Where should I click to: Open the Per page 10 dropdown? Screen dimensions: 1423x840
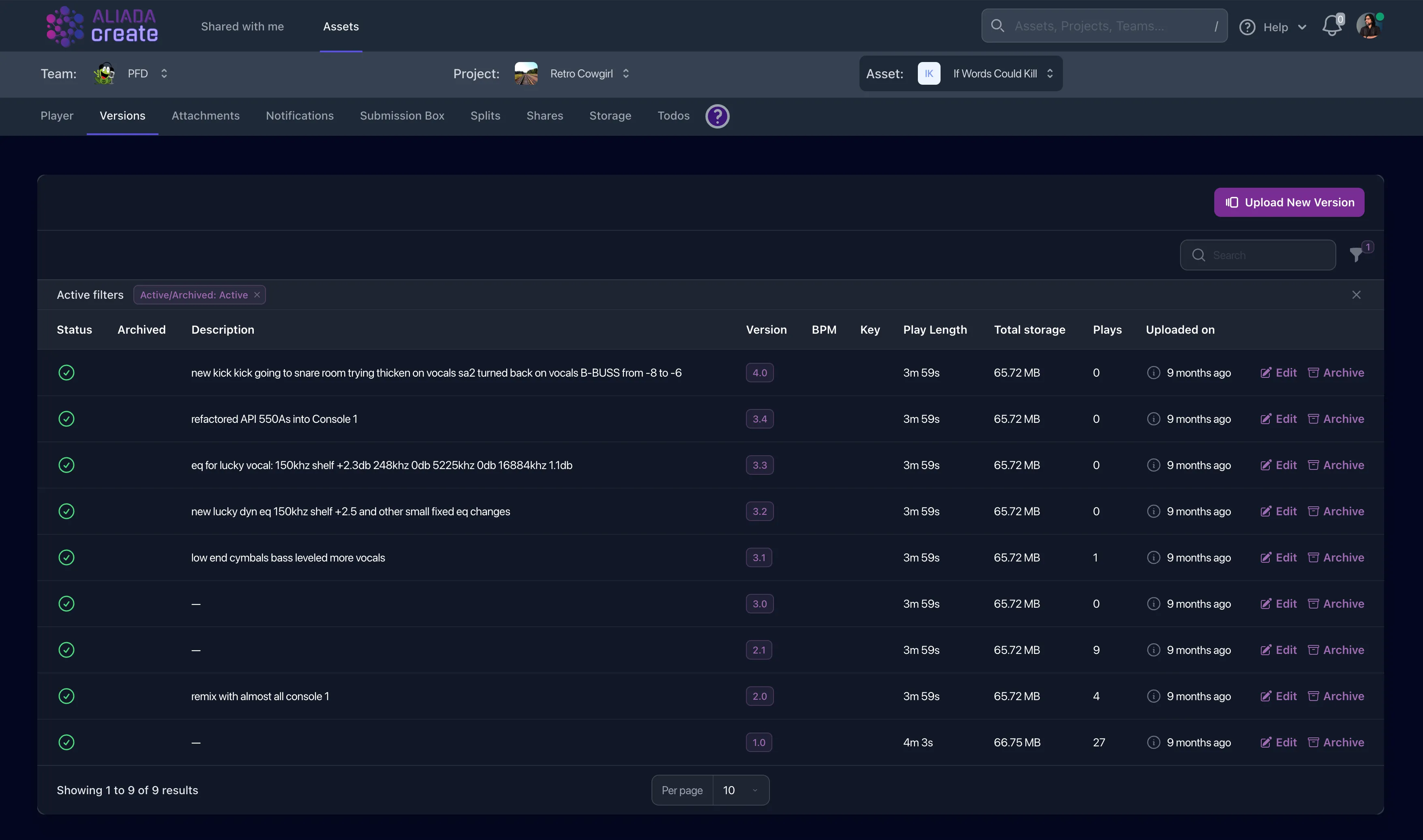(x=740, y=790)
